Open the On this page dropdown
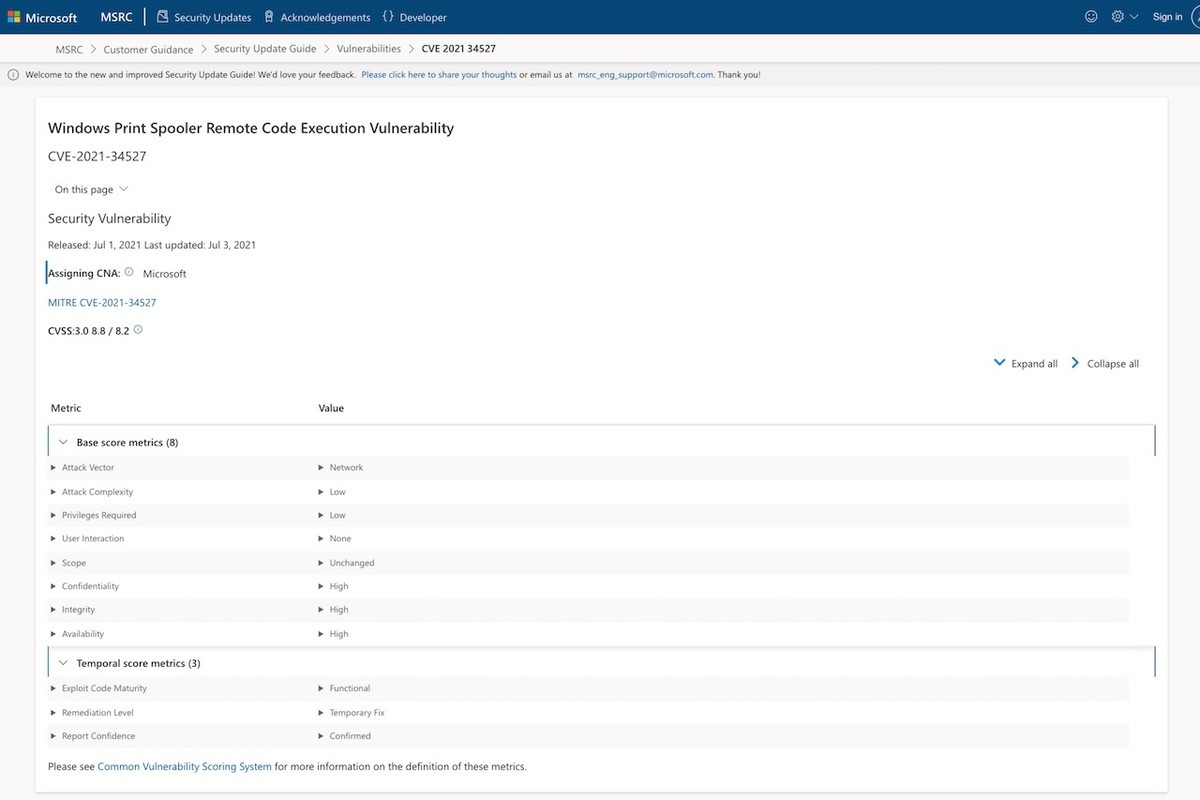Viewport: 1200px width, 800px height. pyautogui.click(x=91, y=189)
